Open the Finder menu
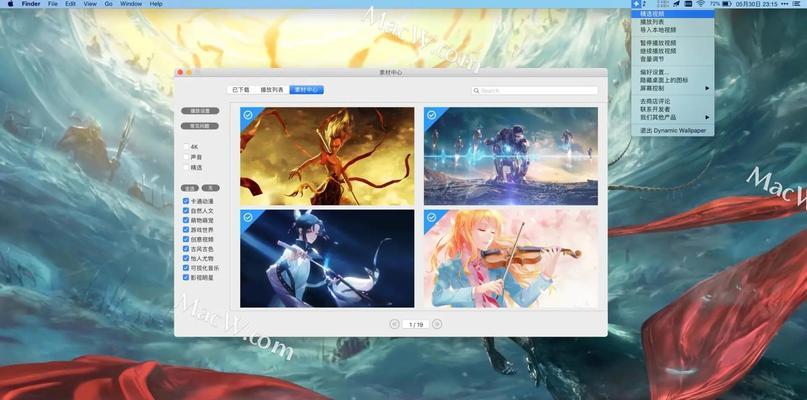The height and width of the screenshot is (400, 807). pos(31,4)
